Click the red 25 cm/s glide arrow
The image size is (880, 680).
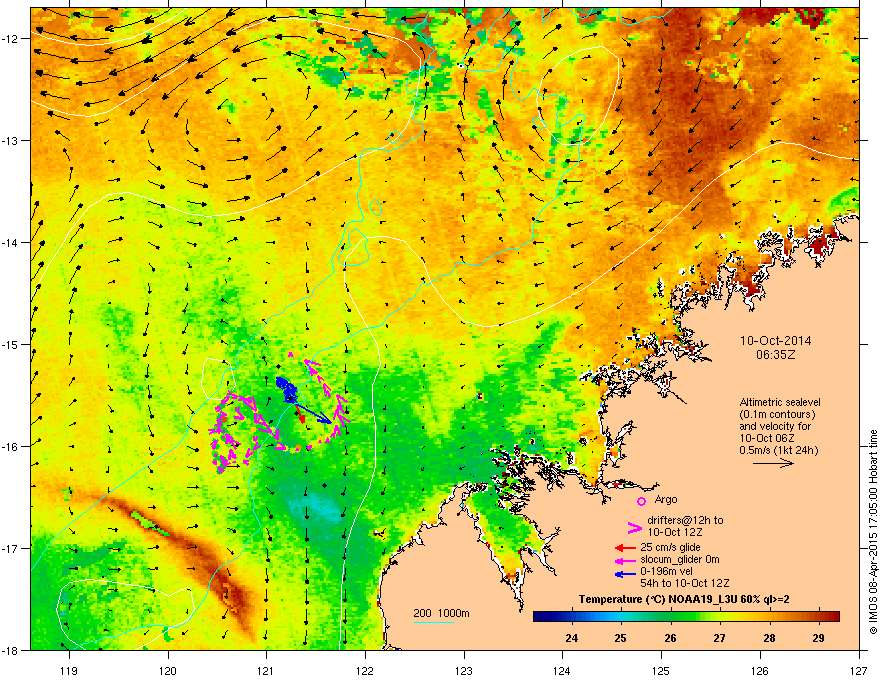click(625, 548)
